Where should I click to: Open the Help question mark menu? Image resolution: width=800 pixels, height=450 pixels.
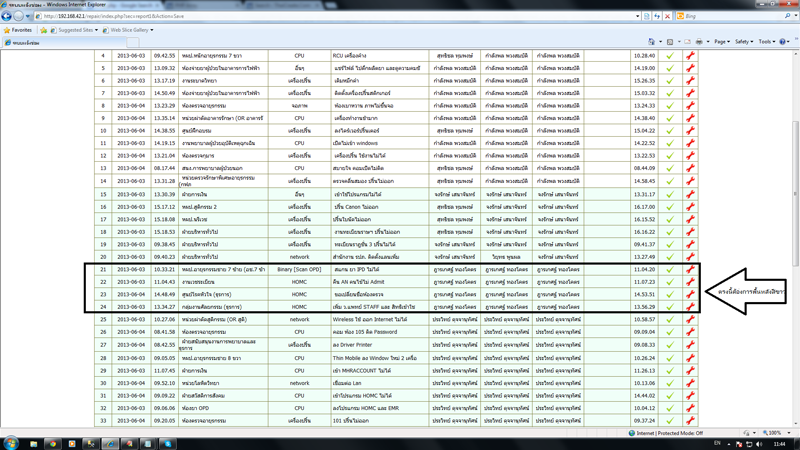click(784, 42)
